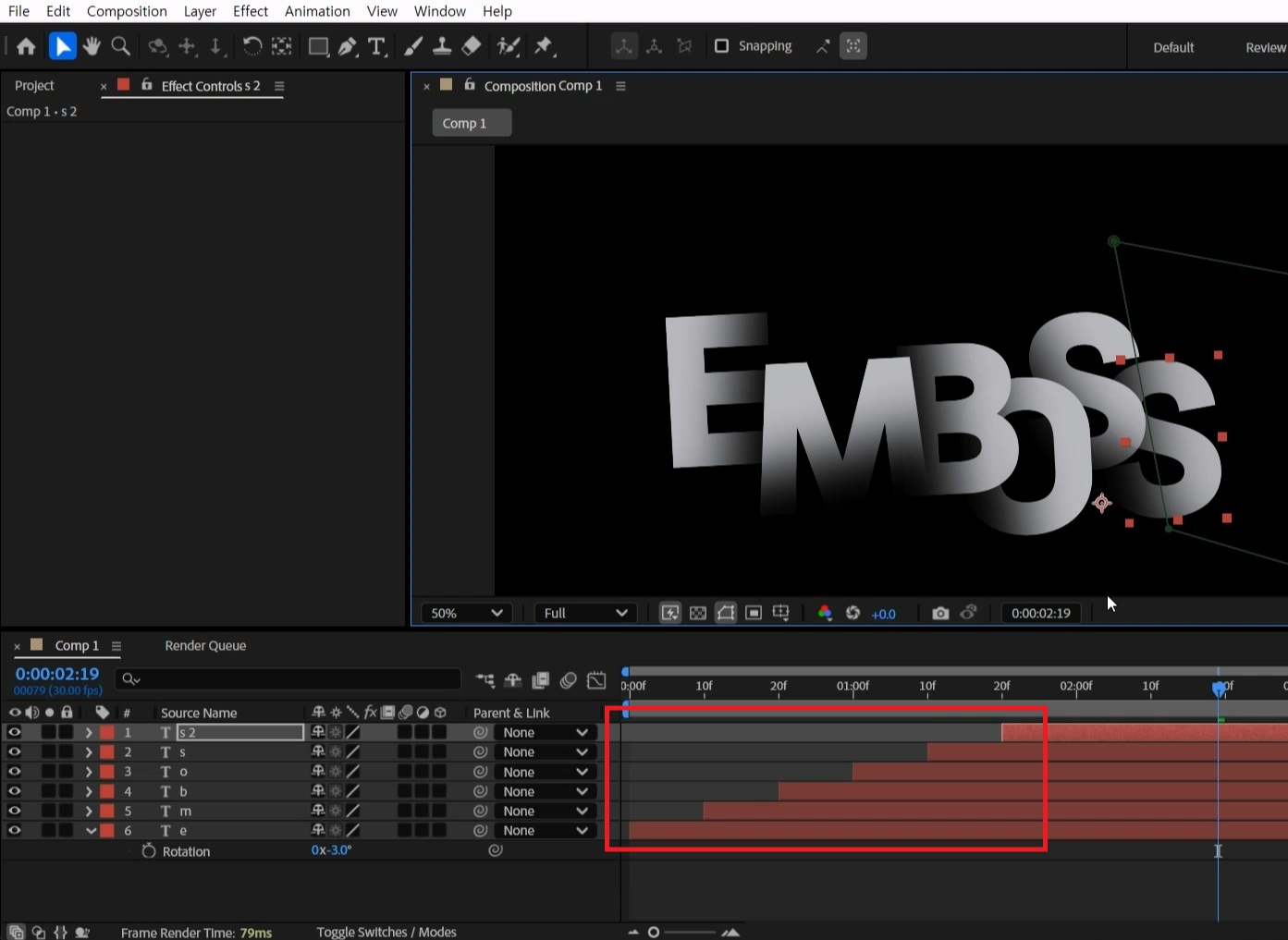Select the Eraser tool
Image resolution: width=1288 pixels, height=940 pixels.
472,46
